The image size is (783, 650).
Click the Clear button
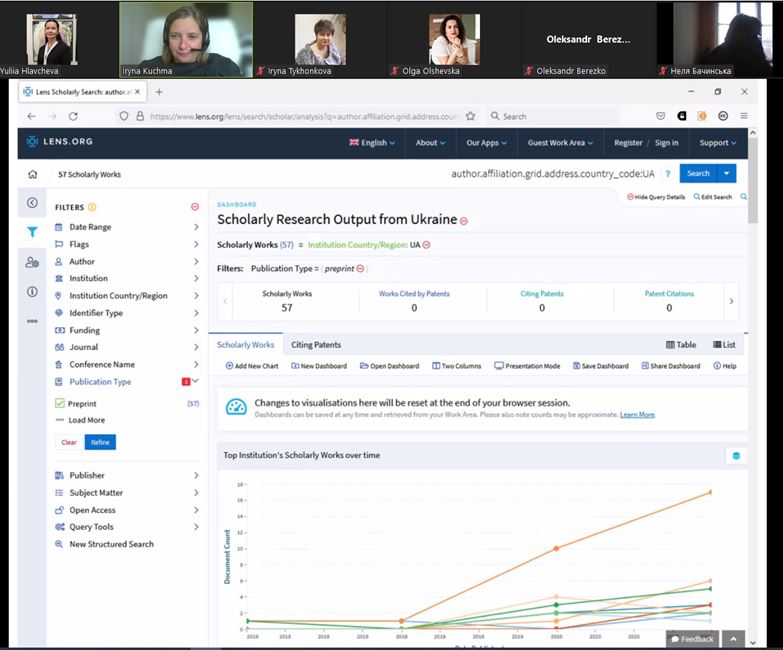(x=69, y=442)
